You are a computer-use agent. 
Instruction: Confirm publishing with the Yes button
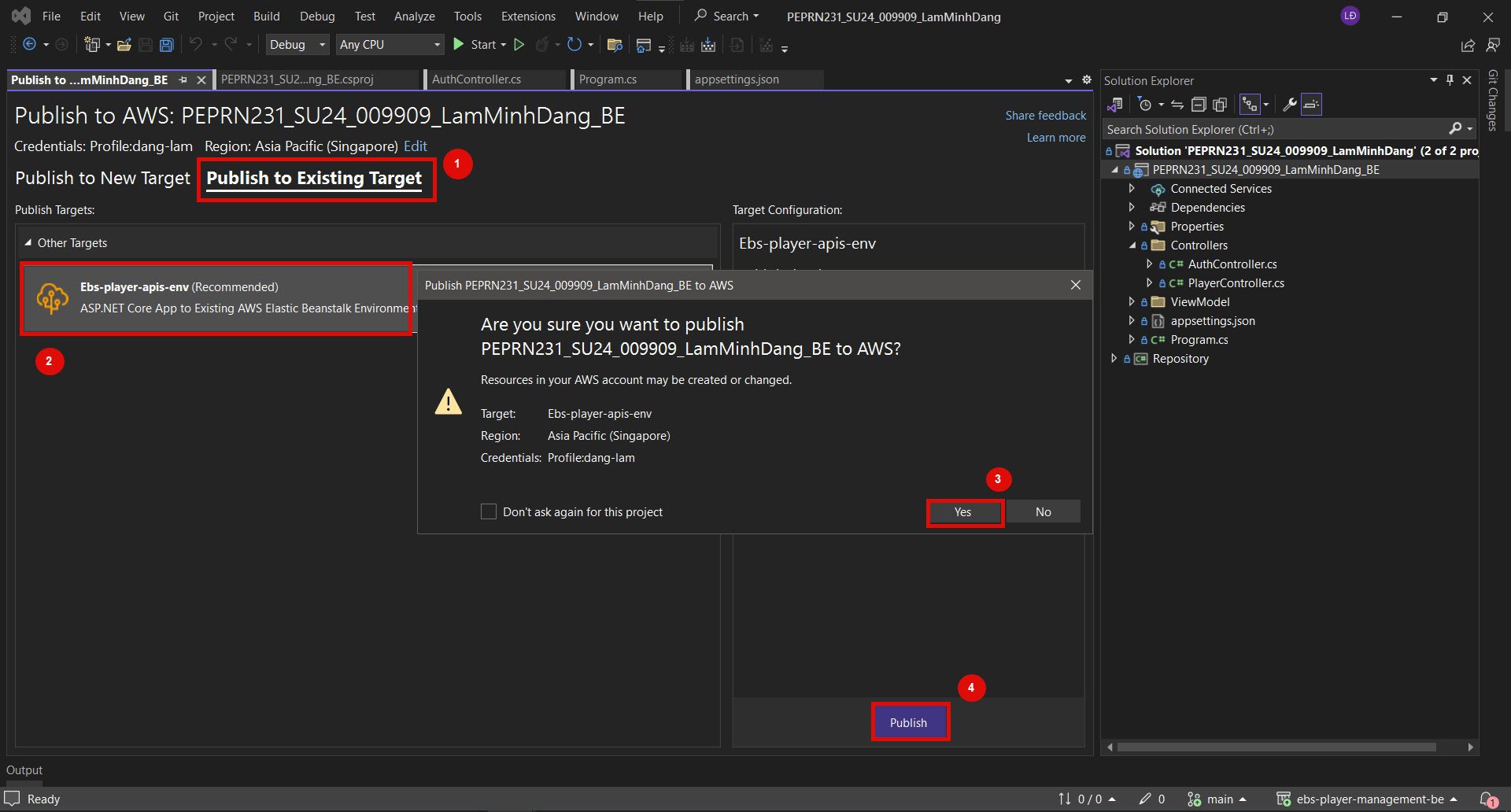pyautogui.click(x=963, y=512)
